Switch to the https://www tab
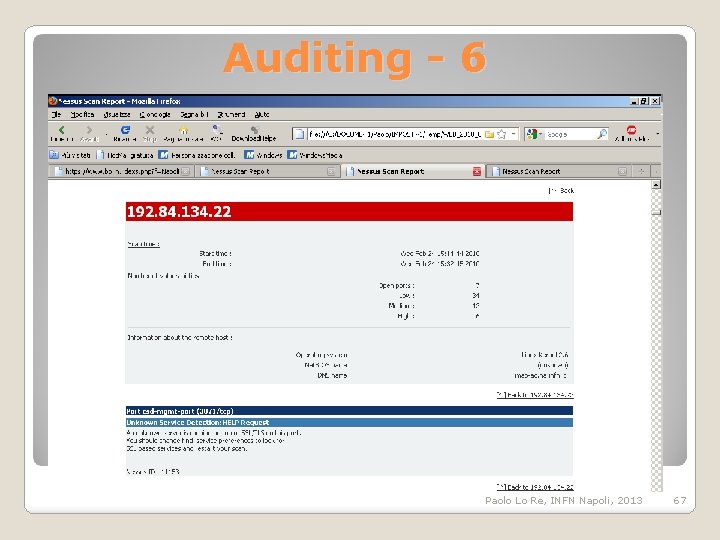 pos(121,171)
